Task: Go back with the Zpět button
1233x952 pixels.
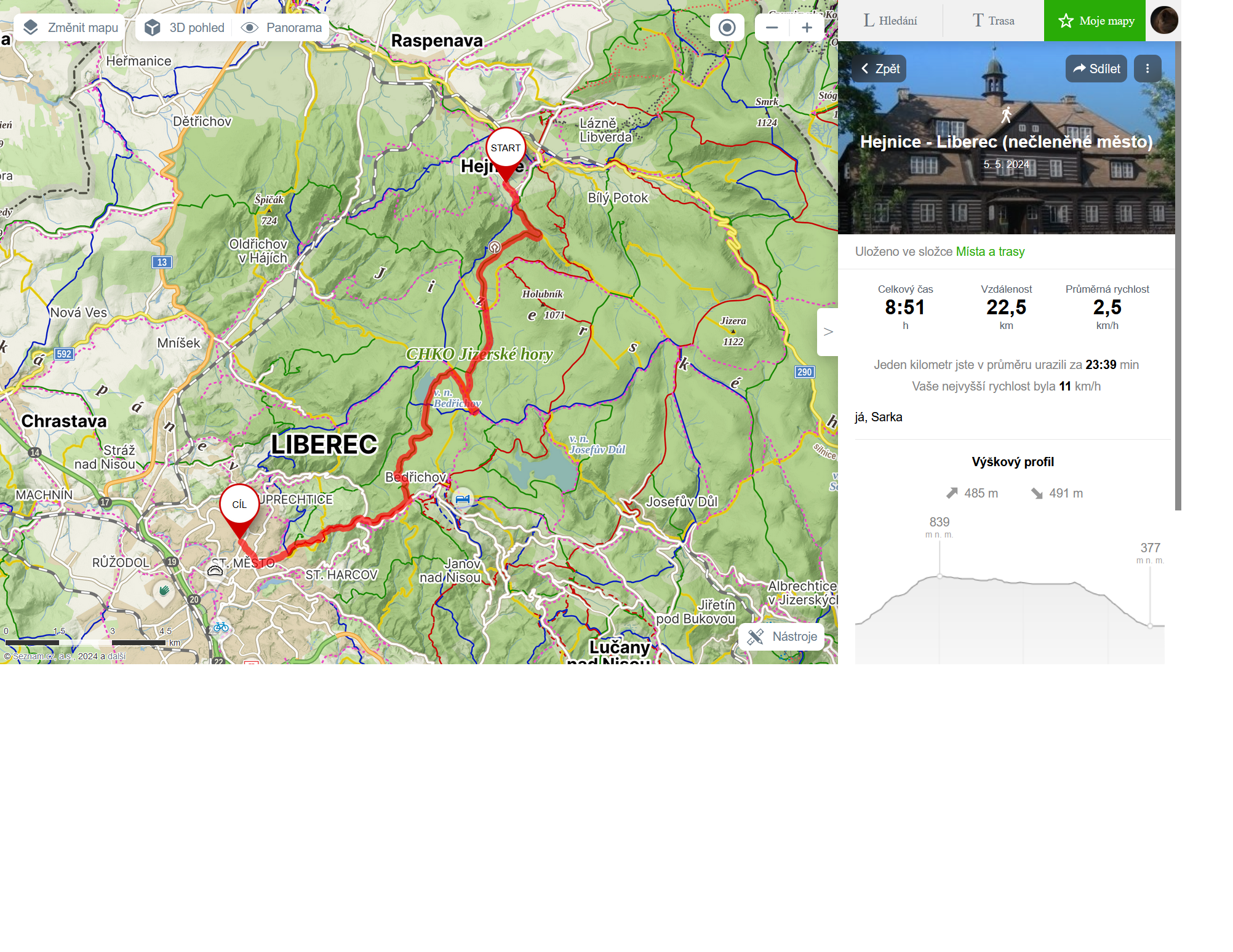Action: pyautogui.click(x=880, y=69)
